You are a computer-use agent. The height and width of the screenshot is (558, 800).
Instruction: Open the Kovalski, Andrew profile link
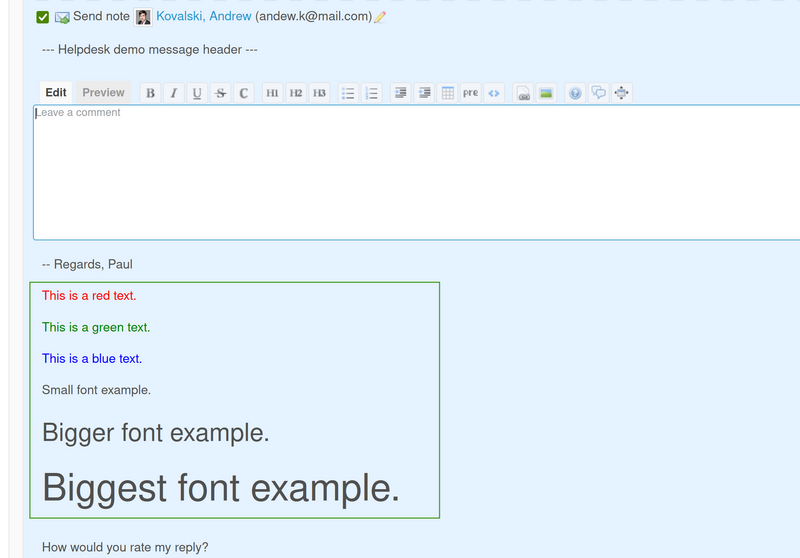(x=203, y=17)
